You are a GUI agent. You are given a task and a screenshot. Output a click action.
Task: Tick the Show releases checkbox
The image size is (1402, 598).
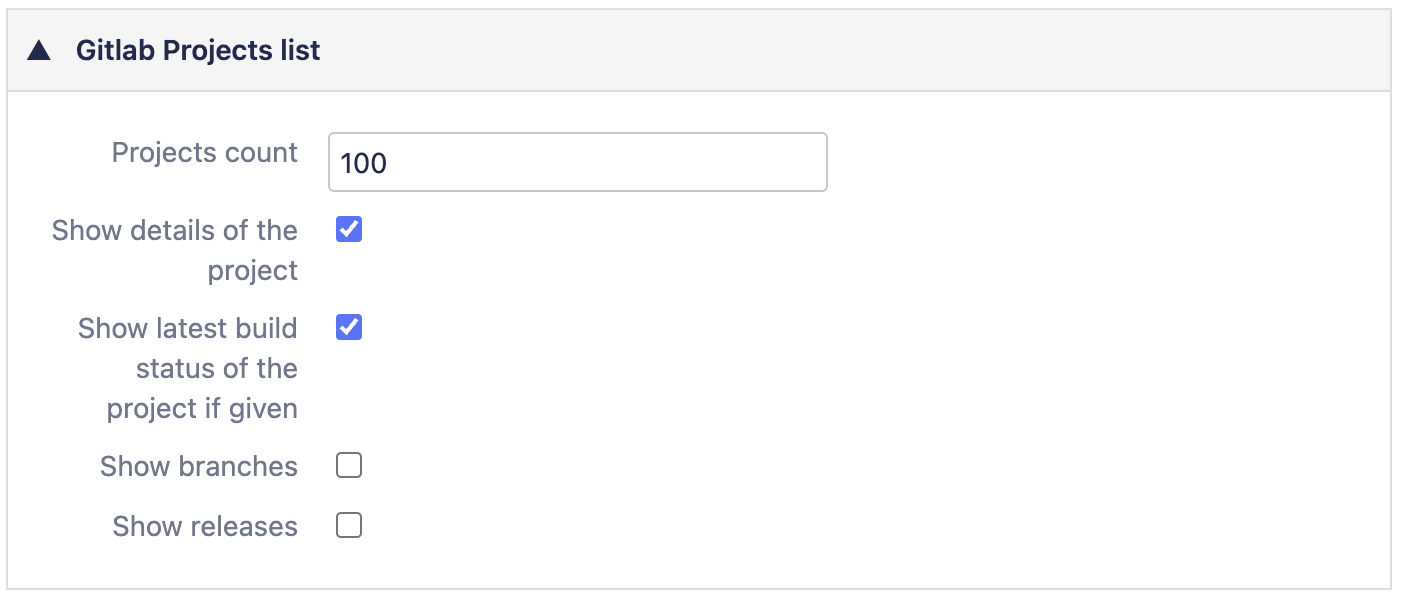pyautogui.click(x=349, y=525)
